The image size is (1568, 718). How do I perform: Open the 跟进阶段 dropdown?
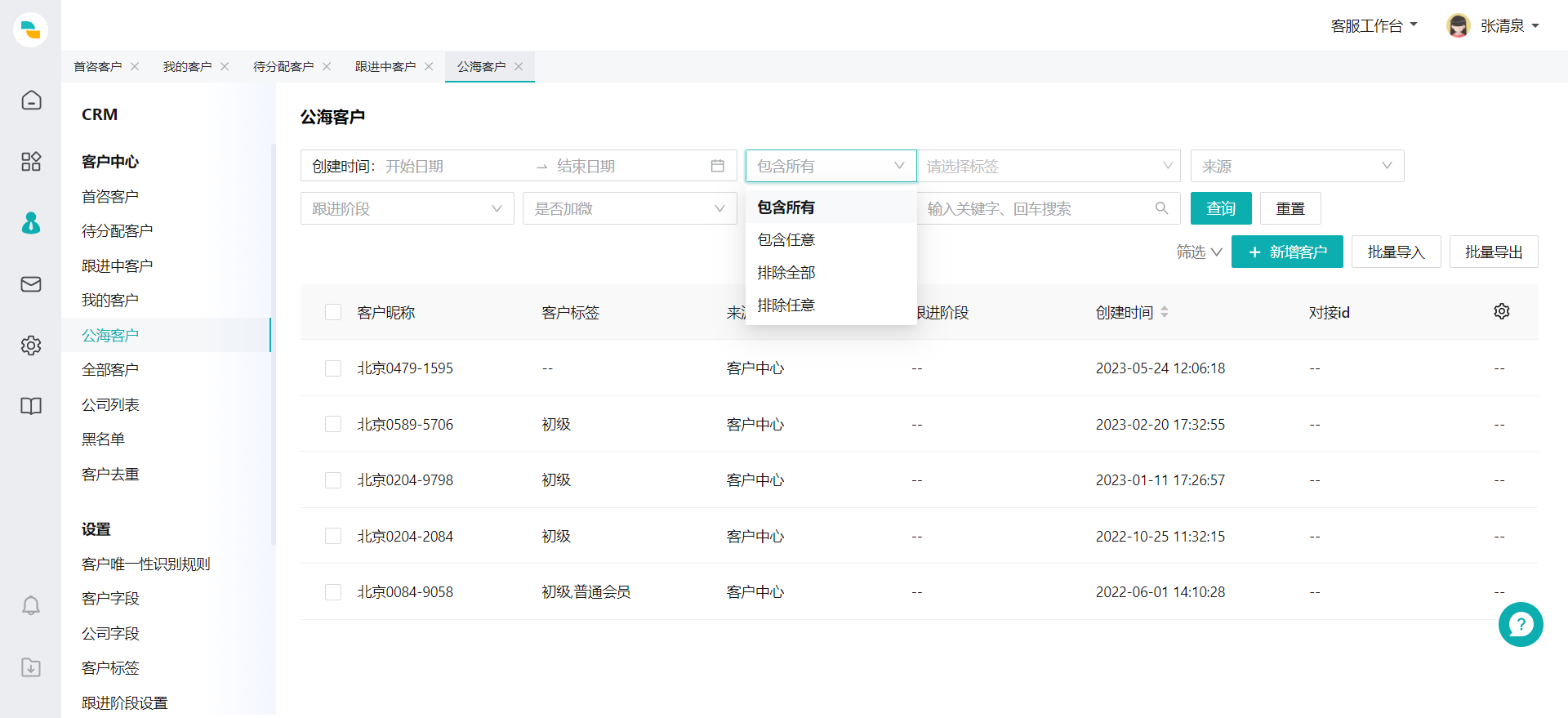(x=407, y=208)
